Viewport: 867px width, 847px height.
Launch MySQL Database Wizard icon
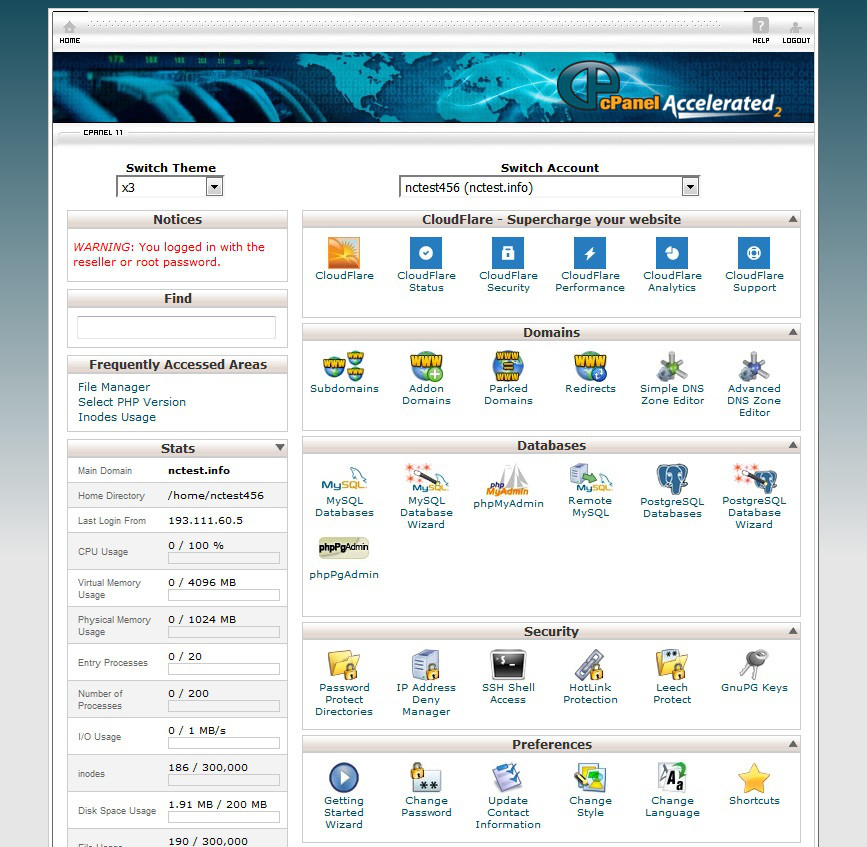426,479
